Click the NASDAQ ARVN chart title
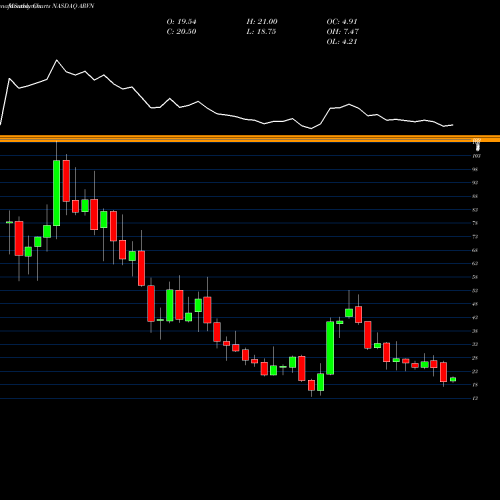500x500 pixels. (73, 6)
